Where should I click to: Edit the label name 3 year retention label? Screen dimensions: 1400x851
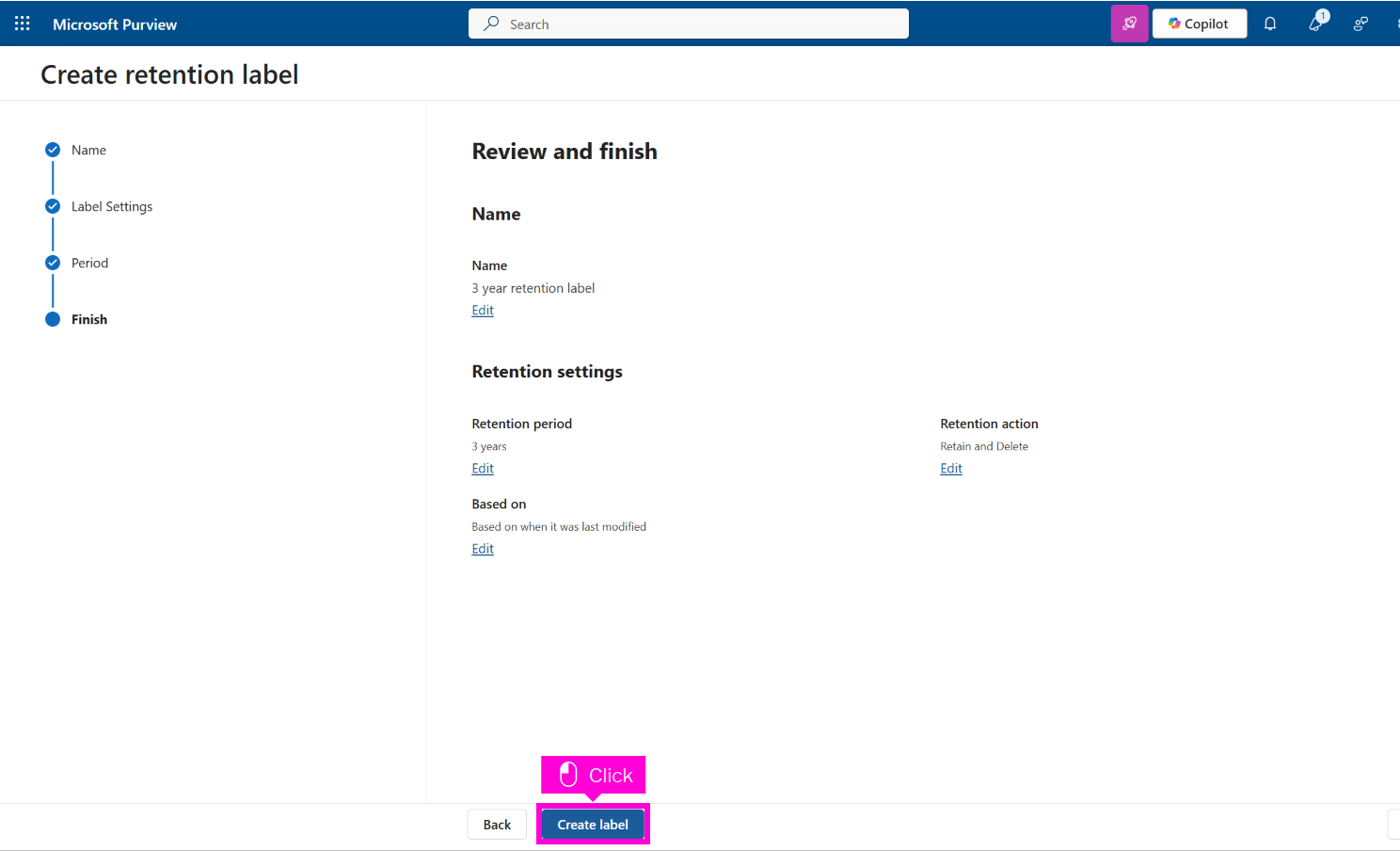point(483,311)
